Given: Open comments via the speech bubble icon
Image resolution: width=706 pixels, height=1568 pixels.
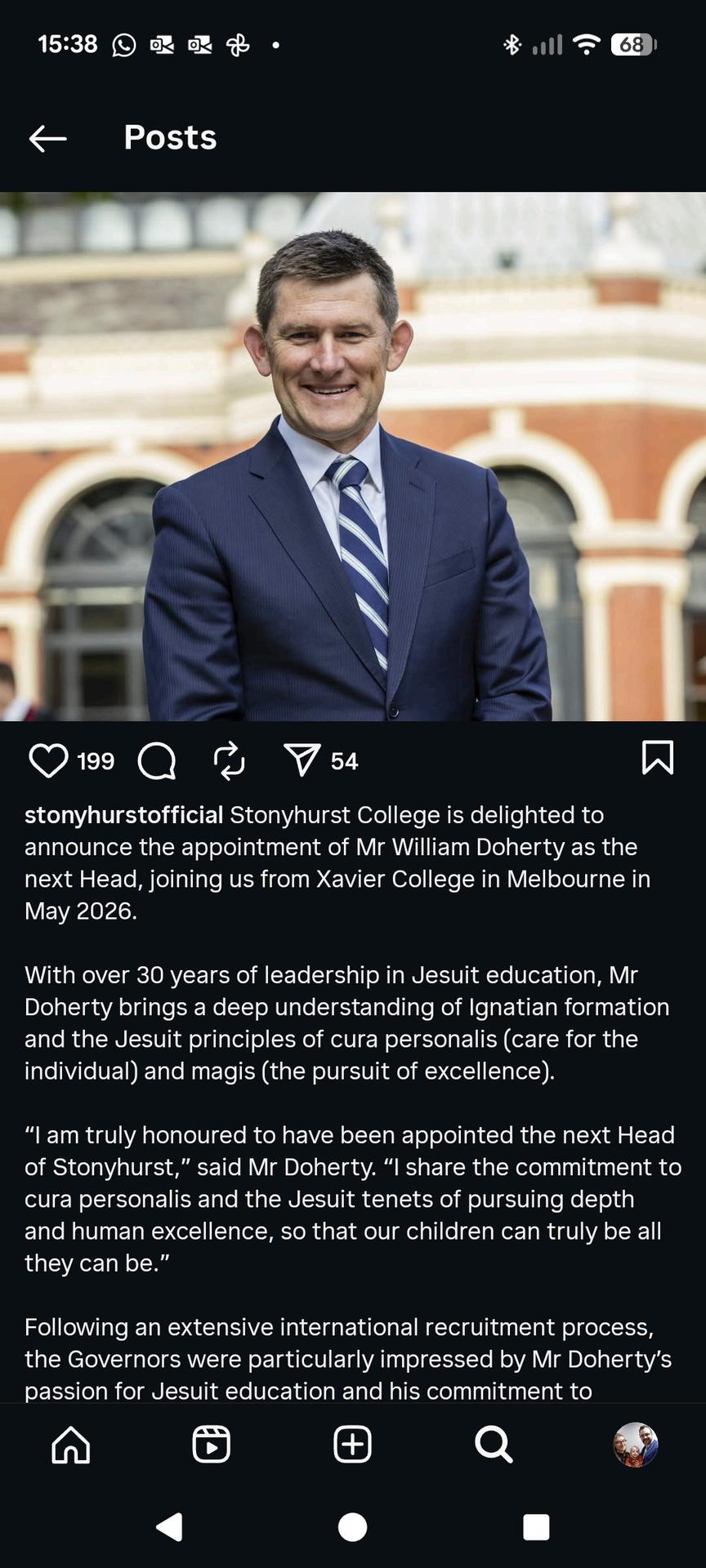Looking at the screenshot, I should click(x=157, y=760).
